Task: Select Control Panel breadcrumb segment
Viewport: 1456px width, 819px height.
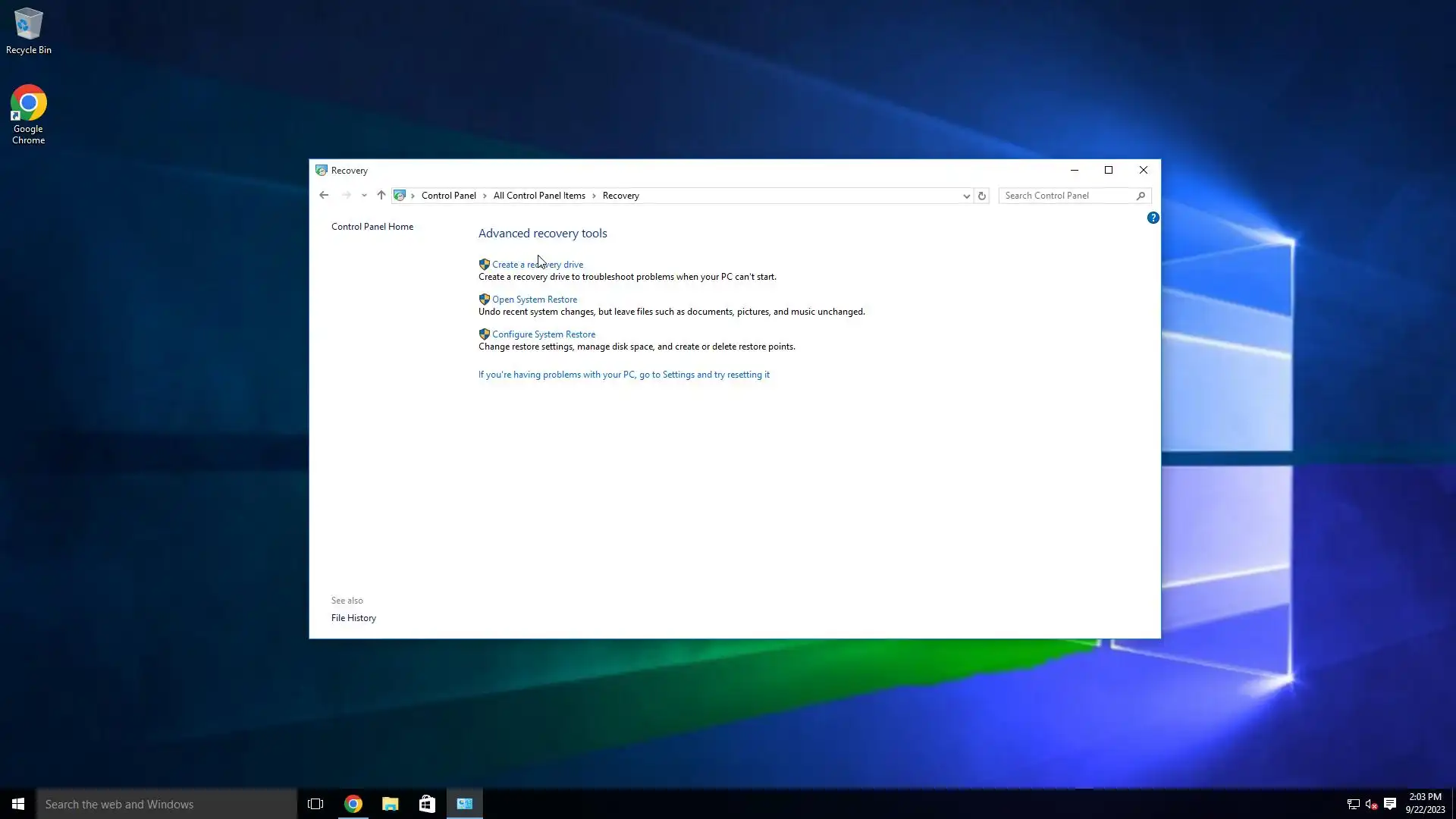Action: pyautogui.click(x=448, y=196)
